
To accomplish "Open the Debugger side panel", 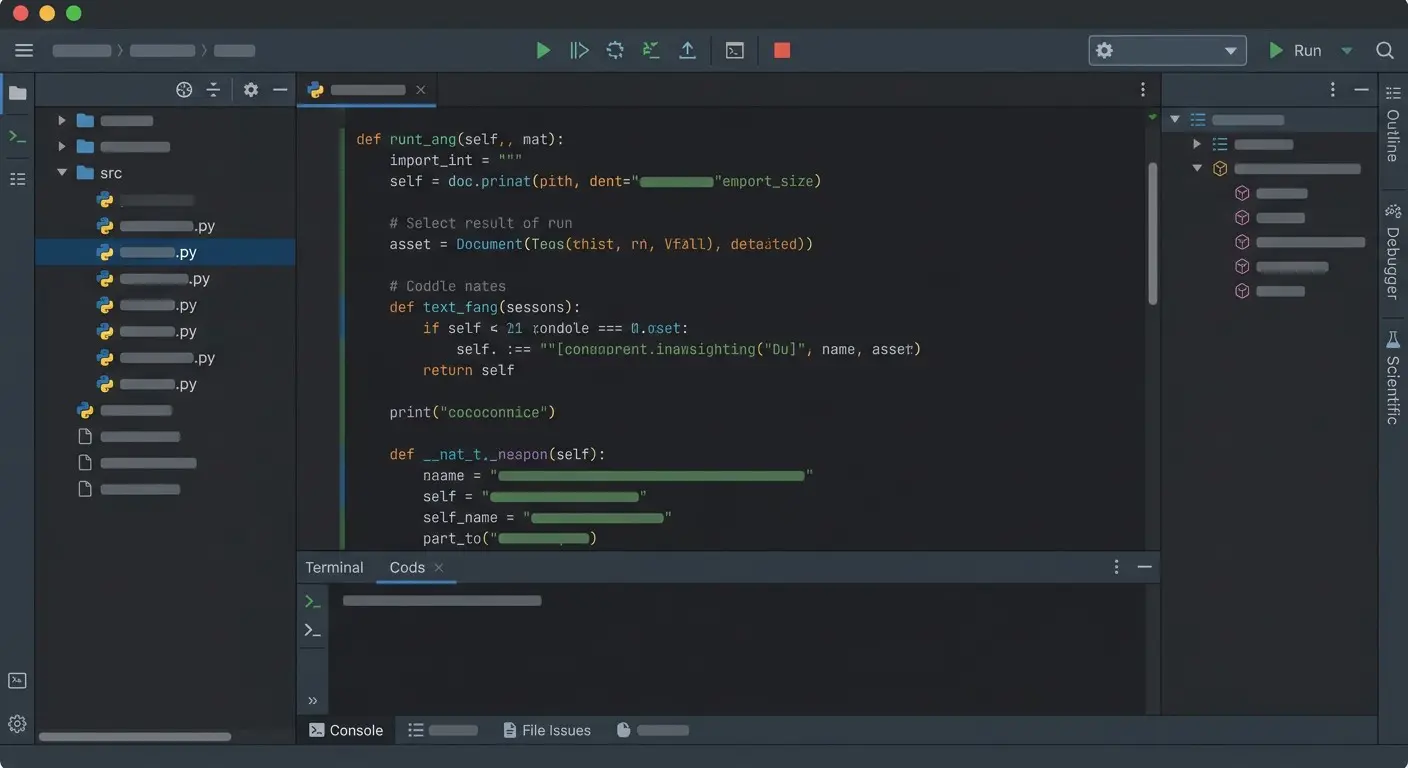I will [1393, 251].
